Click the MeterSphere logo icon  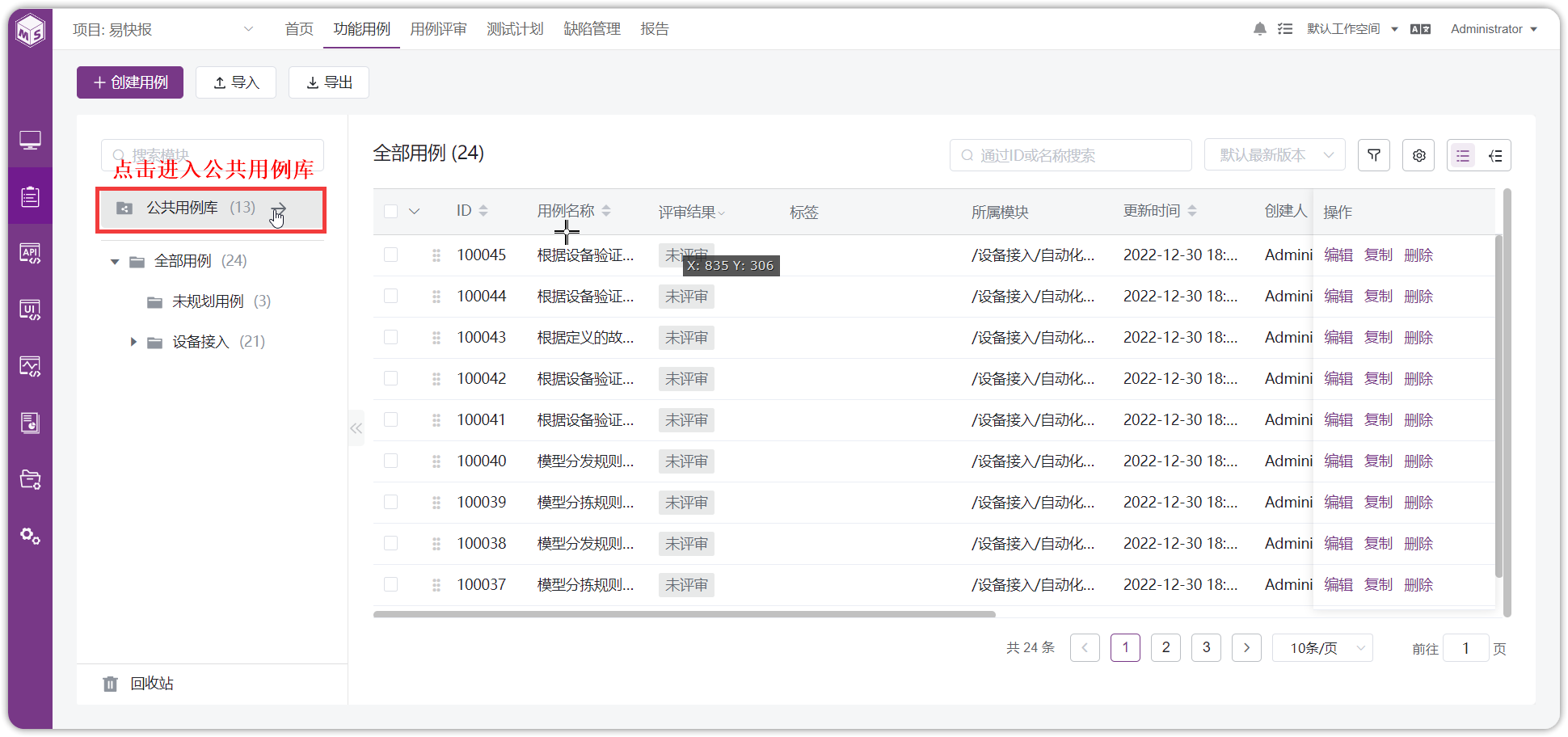click(x=30, y=31)
